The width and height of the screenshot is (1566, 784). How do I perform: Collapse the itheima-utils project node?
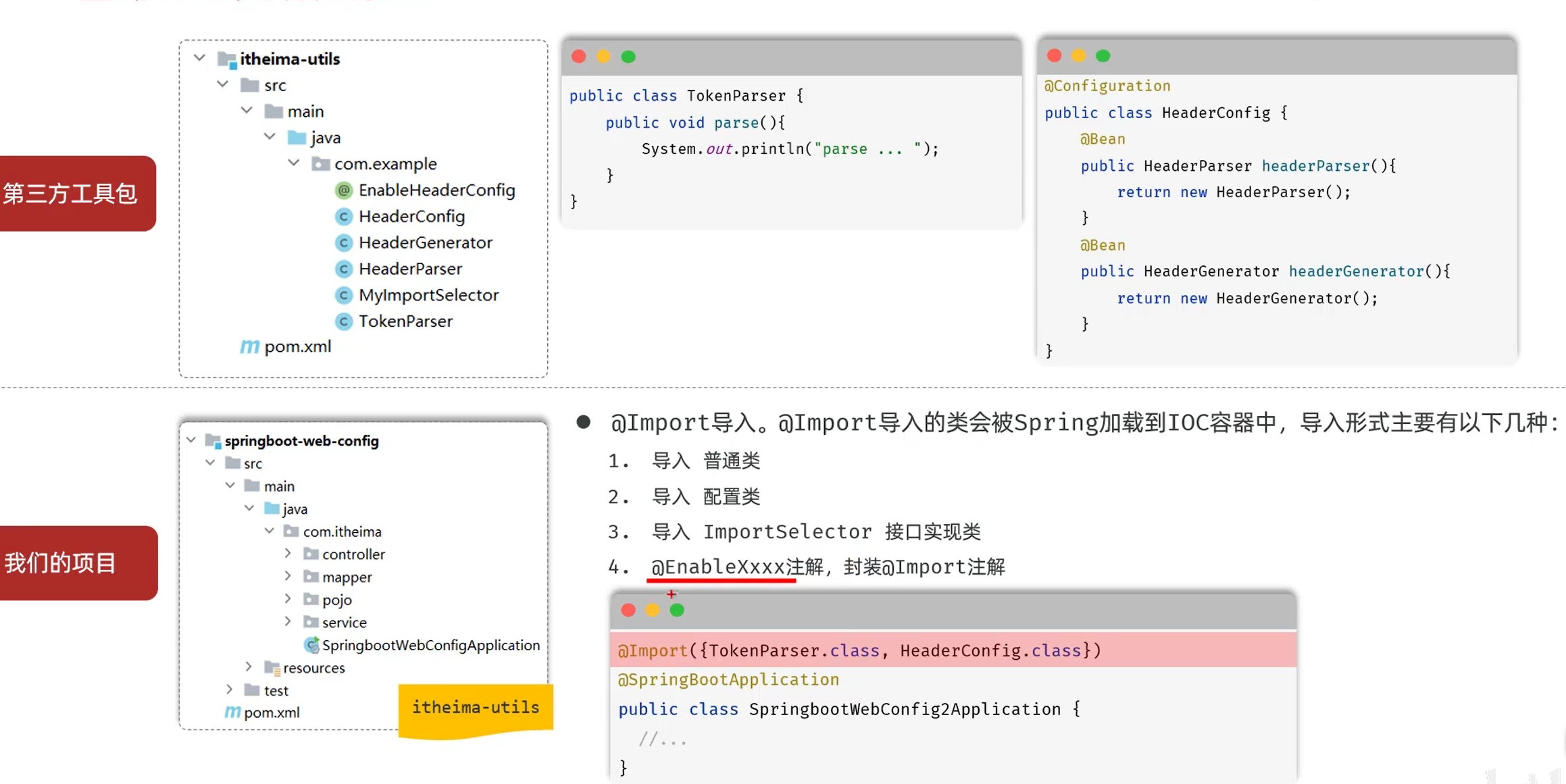(x=199, y=58)
